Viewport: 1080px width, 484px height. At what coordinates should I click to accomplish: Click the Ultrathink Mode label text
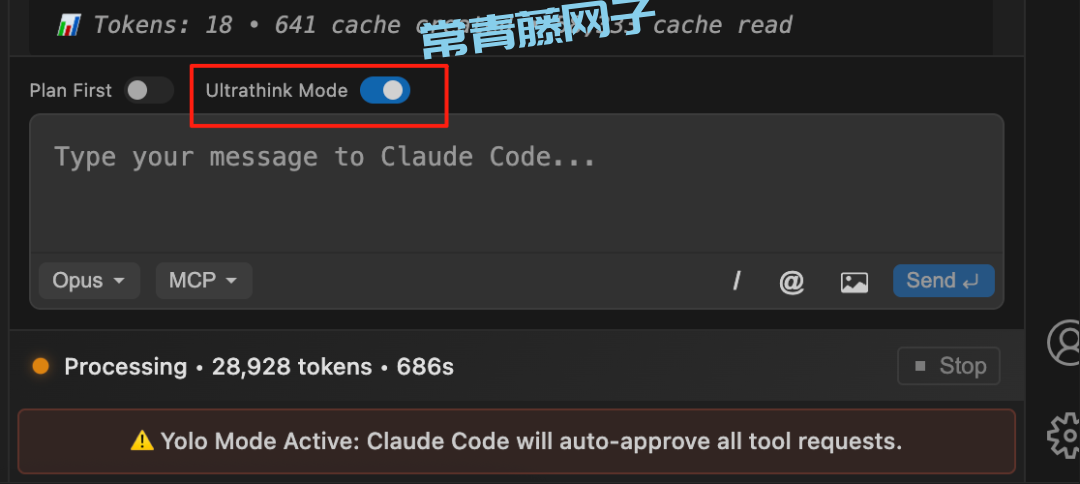tap(276, 91)
